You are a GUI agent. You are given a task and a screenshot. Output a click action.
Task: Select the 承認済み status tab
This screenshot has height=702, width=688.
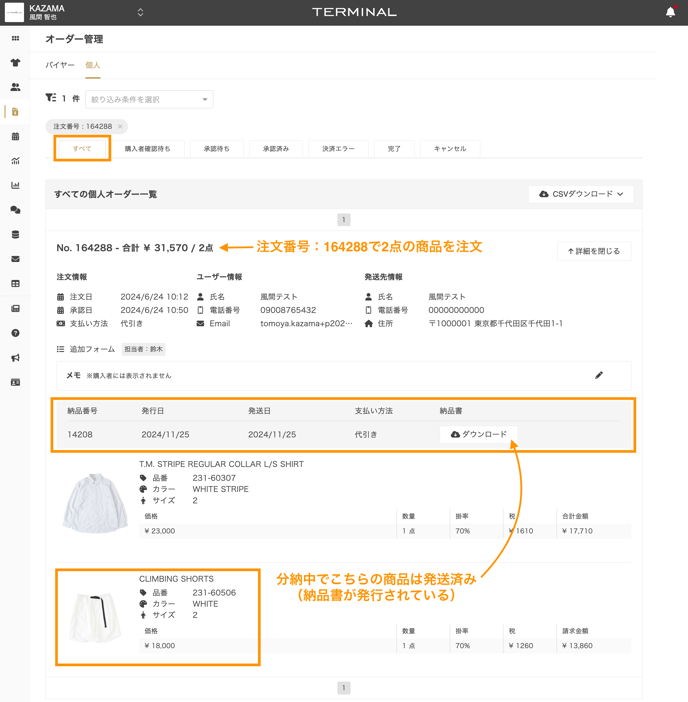[x=276, y=149]
